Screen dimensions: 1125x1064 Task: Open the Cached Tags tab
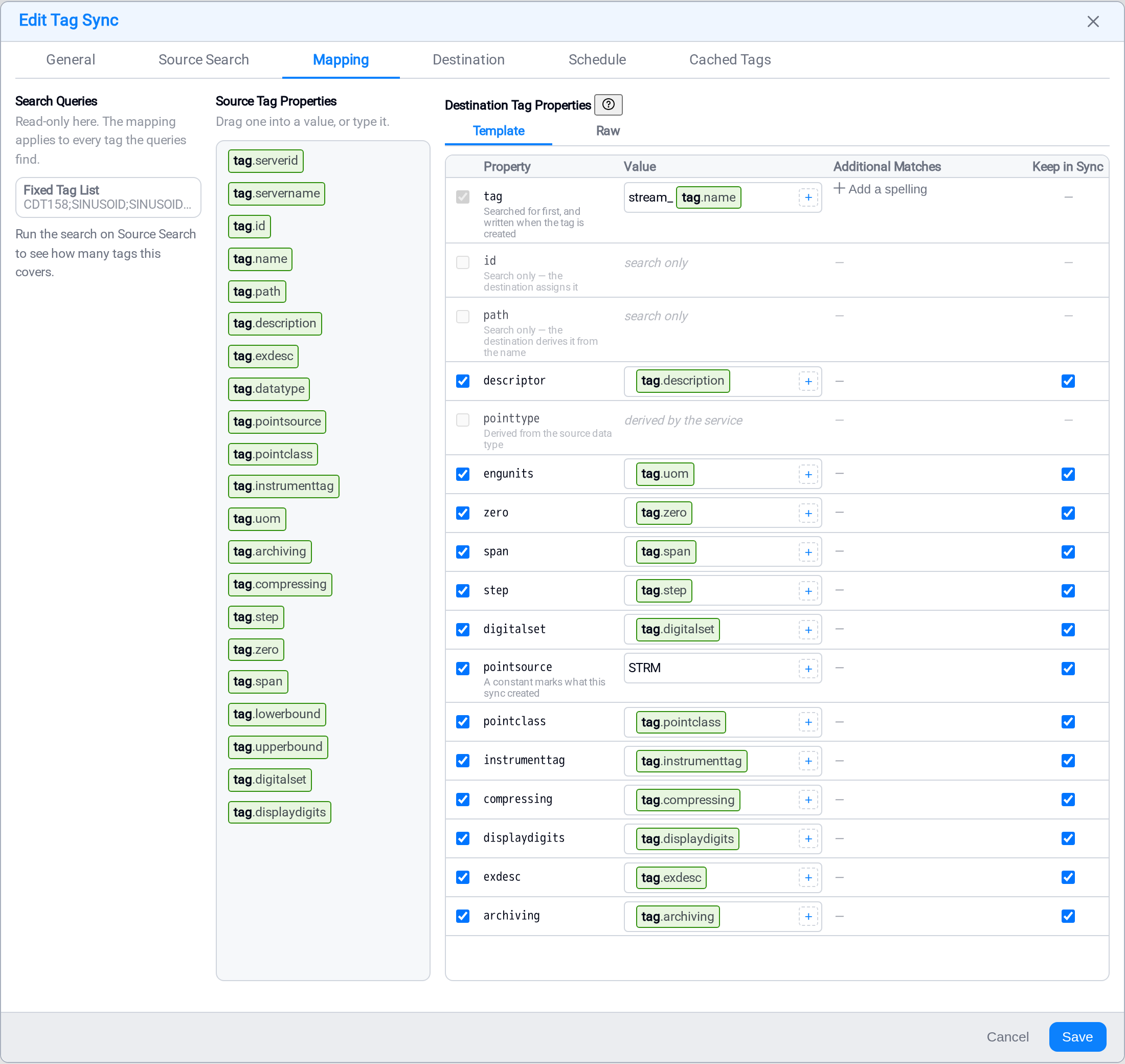(x=730, y=59)
